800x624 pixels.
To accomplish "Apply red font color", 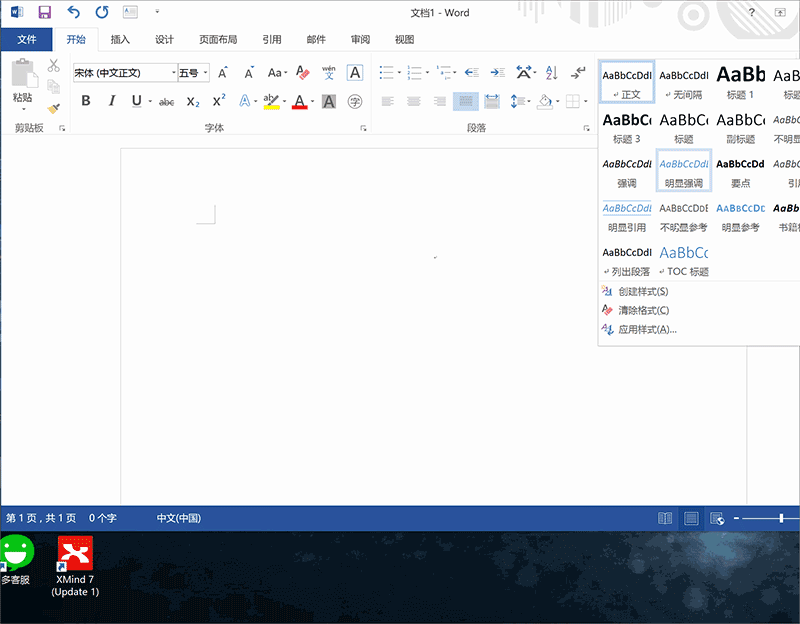I will click(299, 102).
